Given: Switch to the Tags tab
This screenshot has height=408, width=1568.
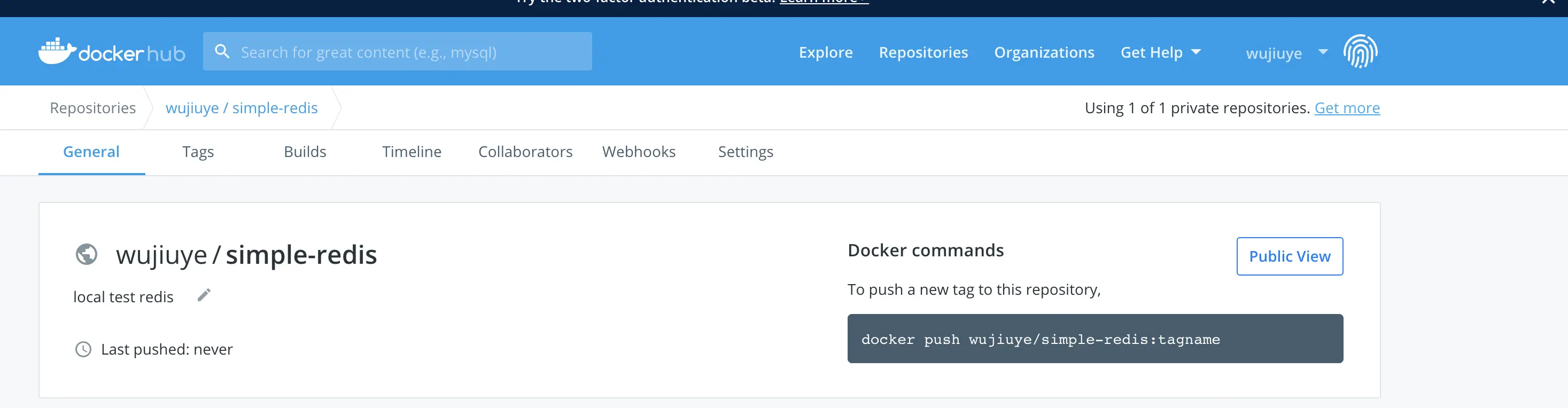Looking at the screenshot, I should click(198, 152).
